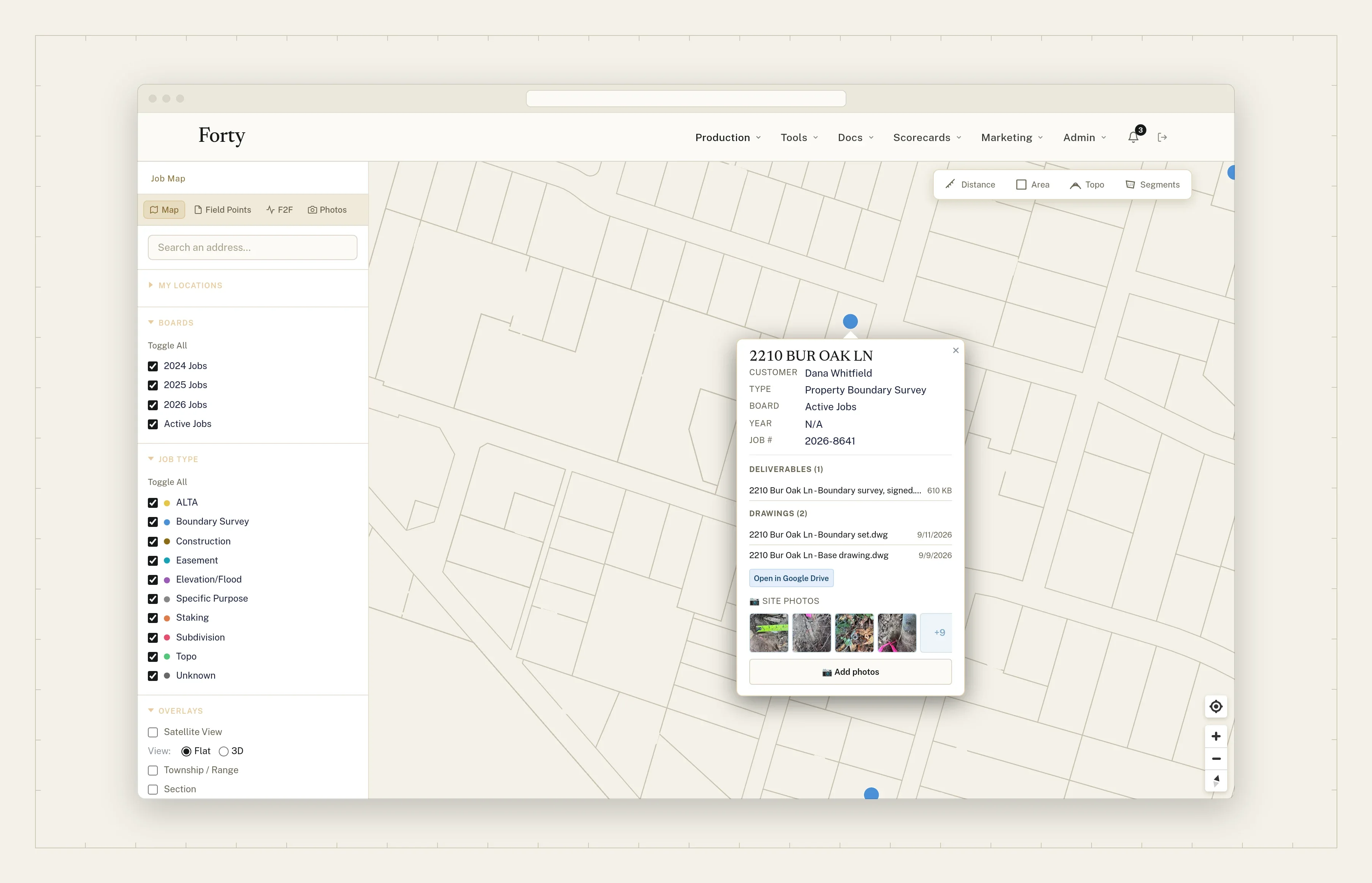Reset map bearing with compass icon
1372x883 pixels.
[1215, 780]
